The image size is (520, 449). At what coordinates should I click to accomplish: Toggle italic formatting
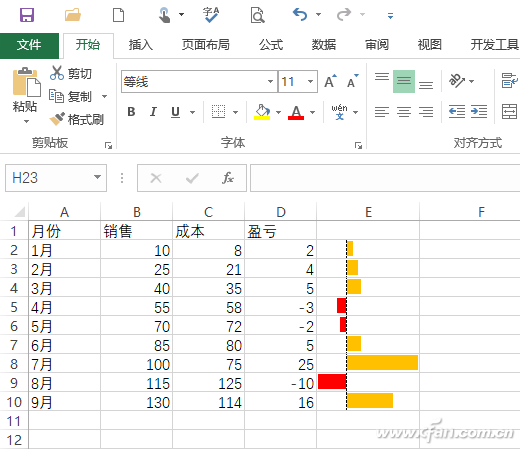click(153, 112)
